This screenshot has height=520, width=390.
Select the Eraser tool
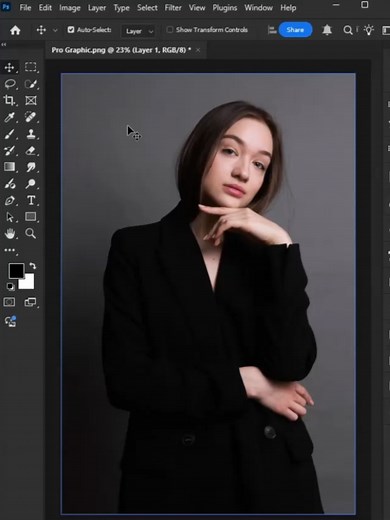[31, 150]
